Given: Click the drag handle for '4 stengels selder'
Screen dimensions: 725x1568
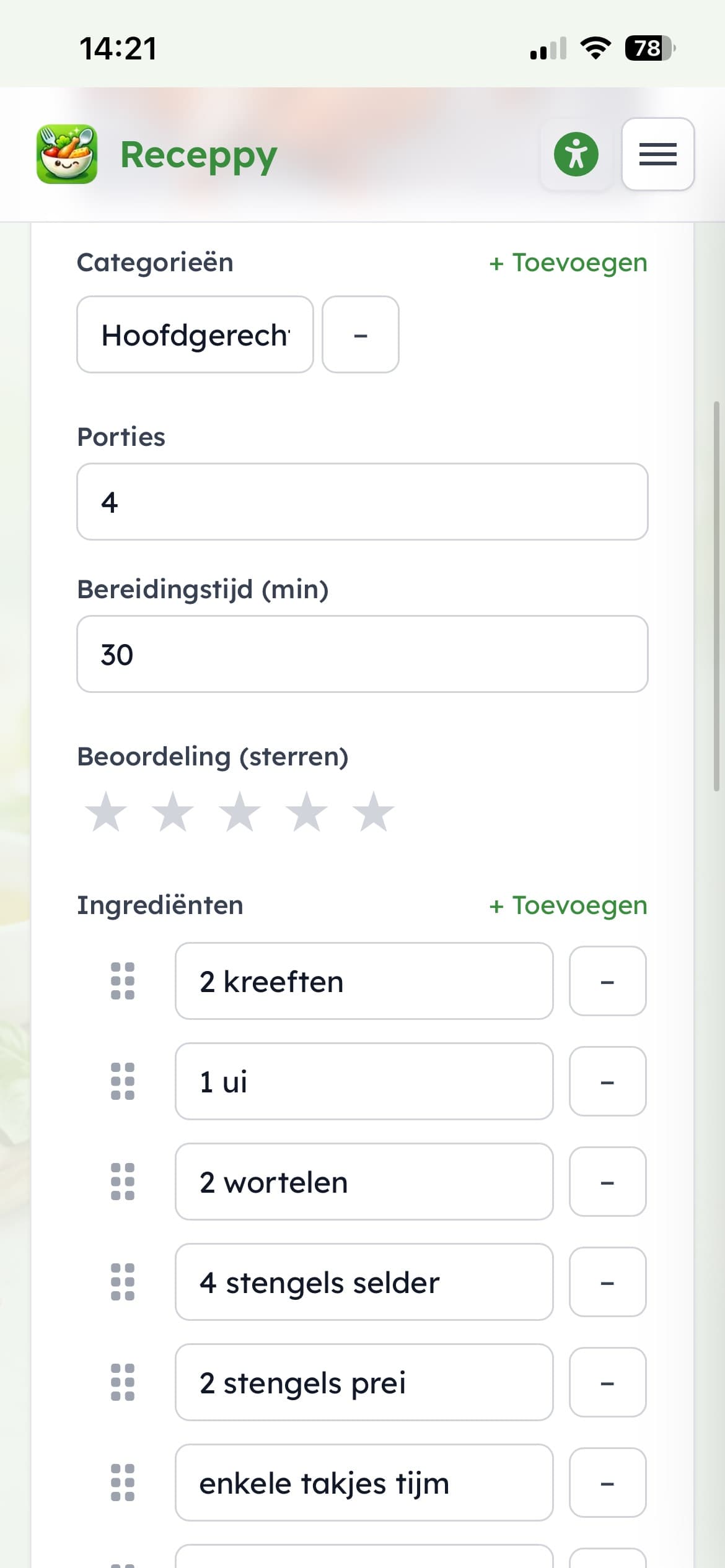Looking at the screenshot, I should tap(121, 1282).
